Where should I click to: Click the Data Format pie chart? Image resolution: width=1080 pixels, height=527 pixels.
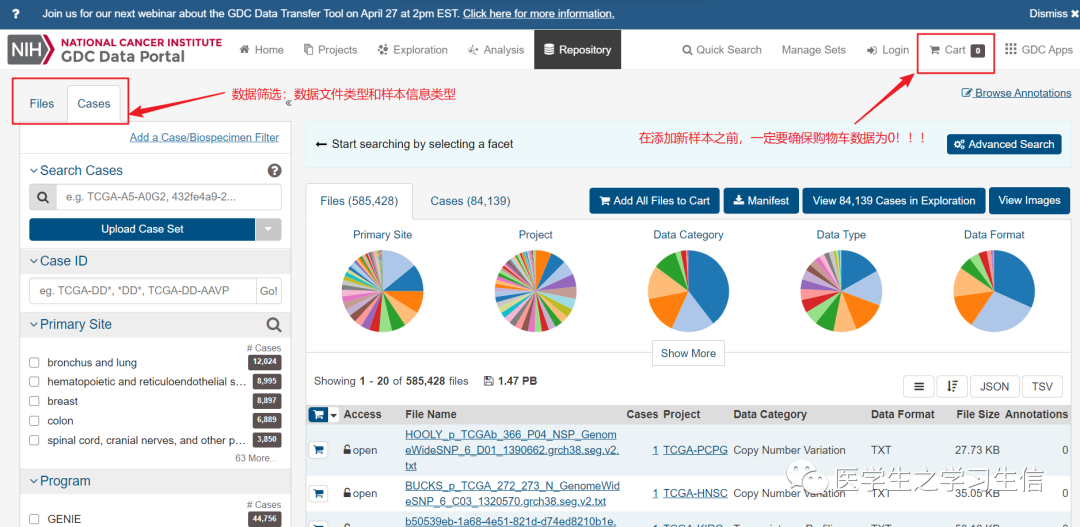994,291
